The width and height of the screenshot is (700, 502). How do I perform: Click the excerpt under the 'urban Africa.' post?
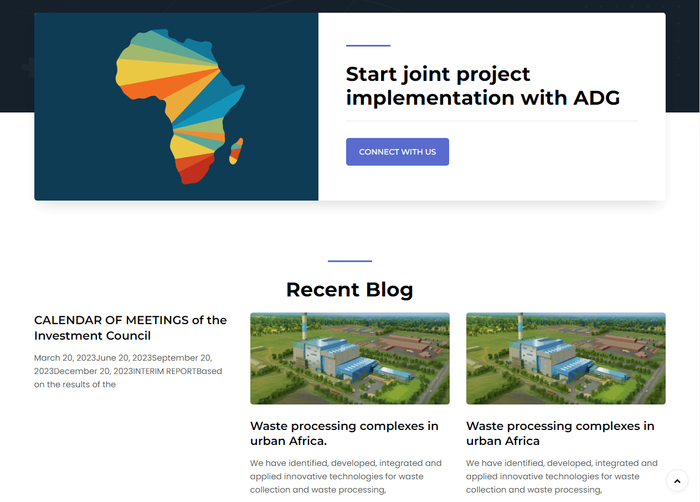tap(345, 476)
